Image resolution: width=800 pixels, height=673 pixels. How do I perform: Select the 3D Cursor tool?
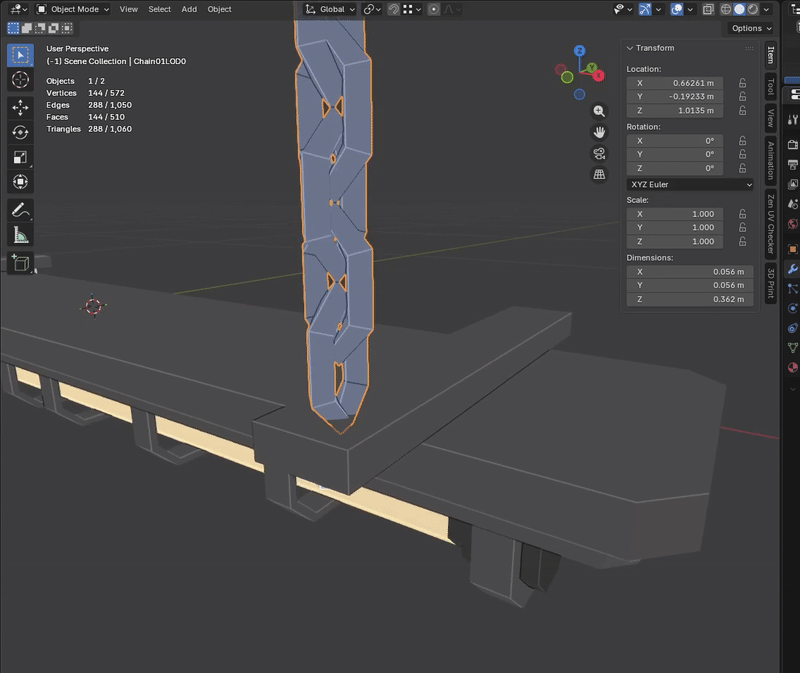[x=20, y=80]
